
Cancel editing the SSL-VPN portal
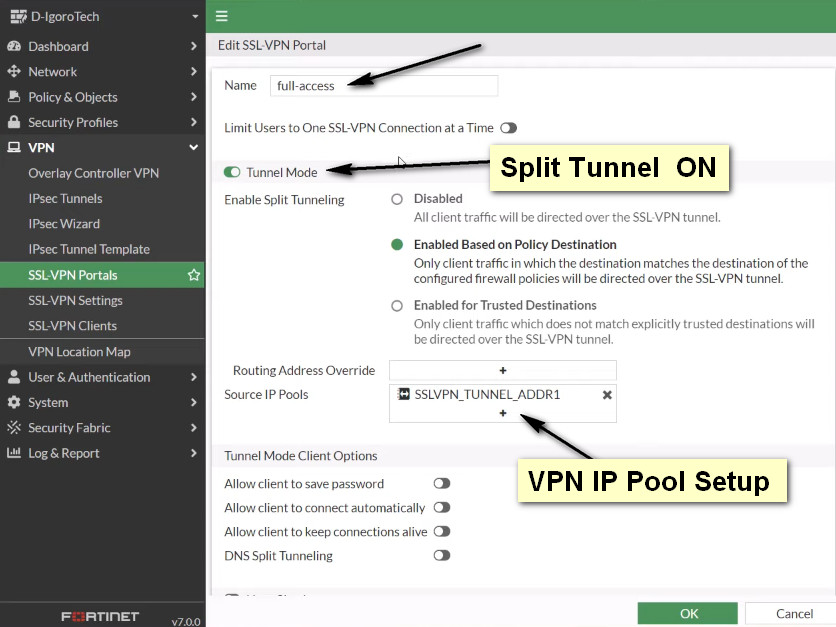coord(791,614)
